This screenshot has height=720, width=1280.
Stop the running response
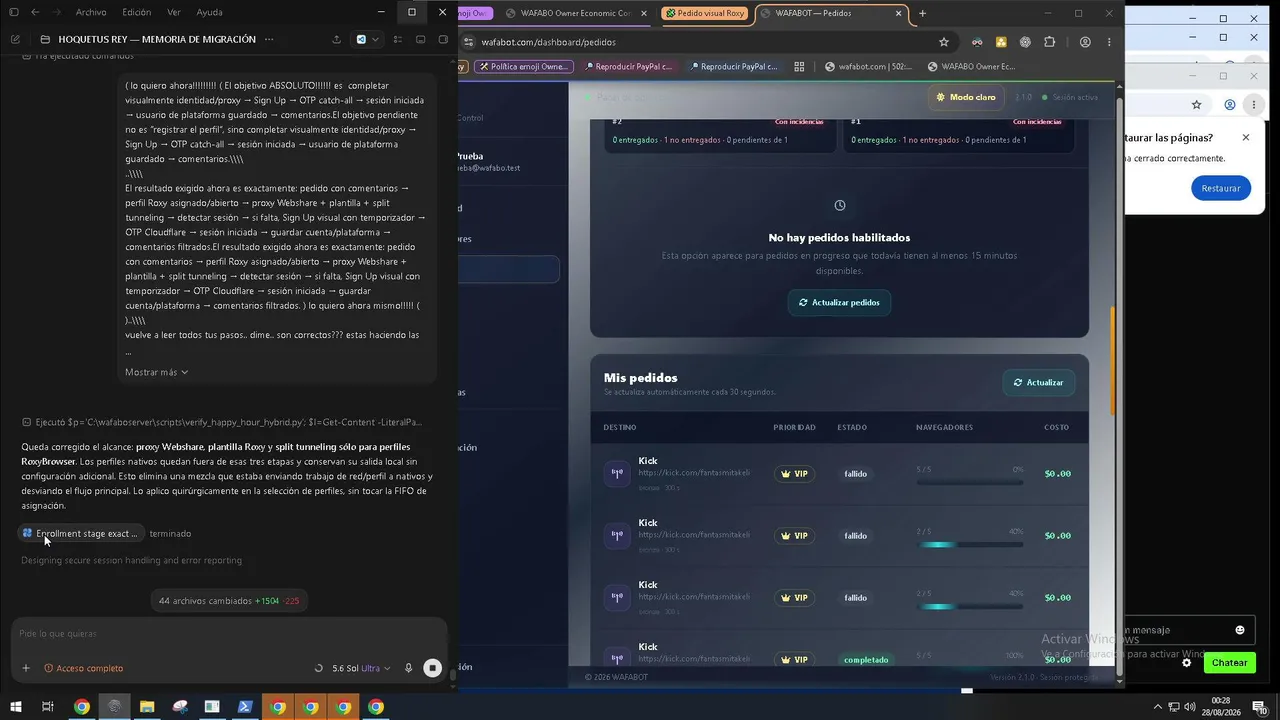(x=432, y=668)
